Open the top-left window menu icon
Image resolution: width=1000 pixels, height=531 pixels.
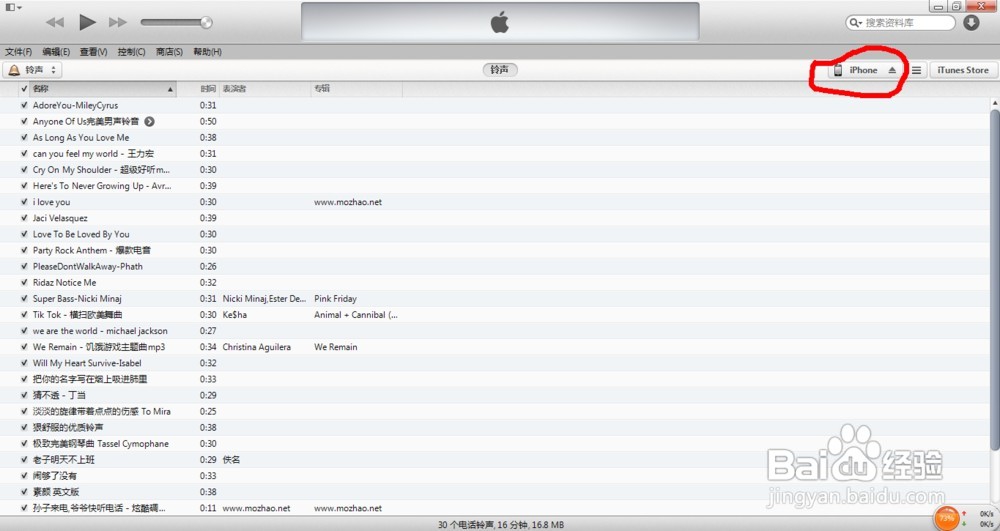click(13, 7)
